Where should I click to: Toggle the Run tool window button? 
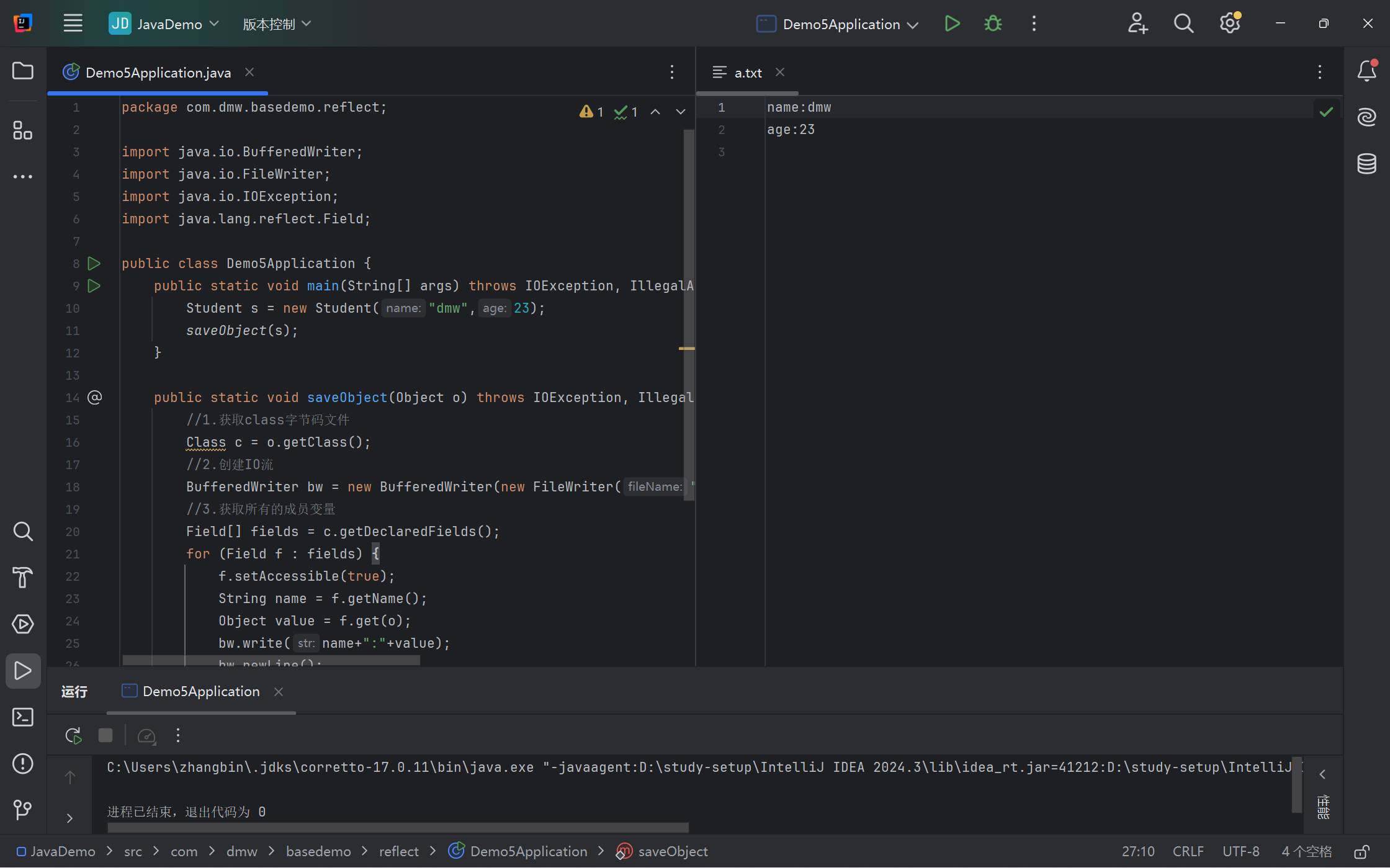click(23, 671)
